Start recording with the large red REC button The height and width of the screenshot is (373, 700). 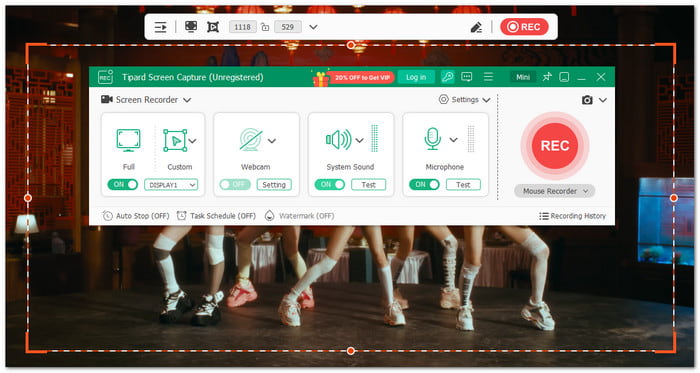[555, 146]
